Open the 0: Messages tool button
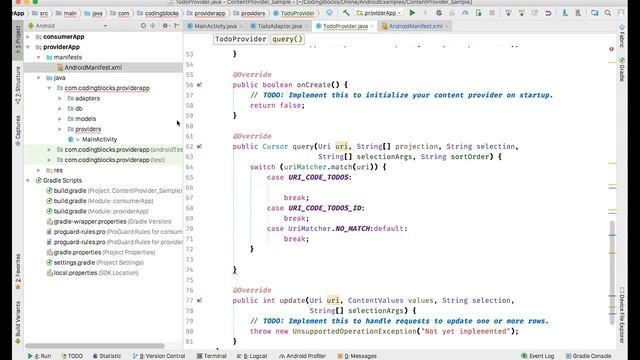Screen dimensions: 640x360 [x=357, y=356]
